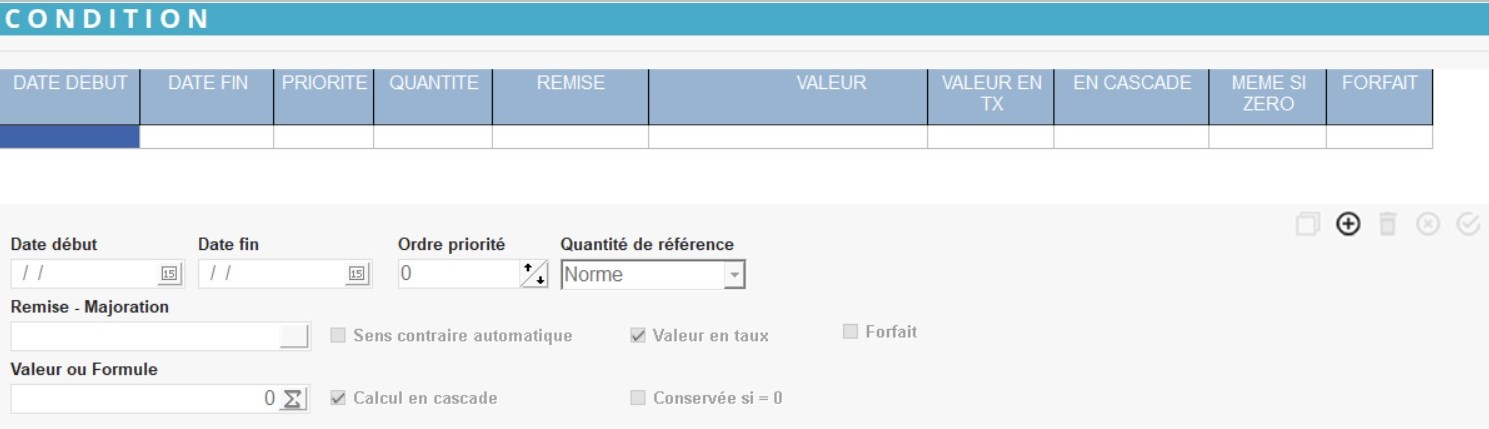Click the add condition plus icon
Image resolution: width=1489 pixels, height=429 pixels.
1348,225
